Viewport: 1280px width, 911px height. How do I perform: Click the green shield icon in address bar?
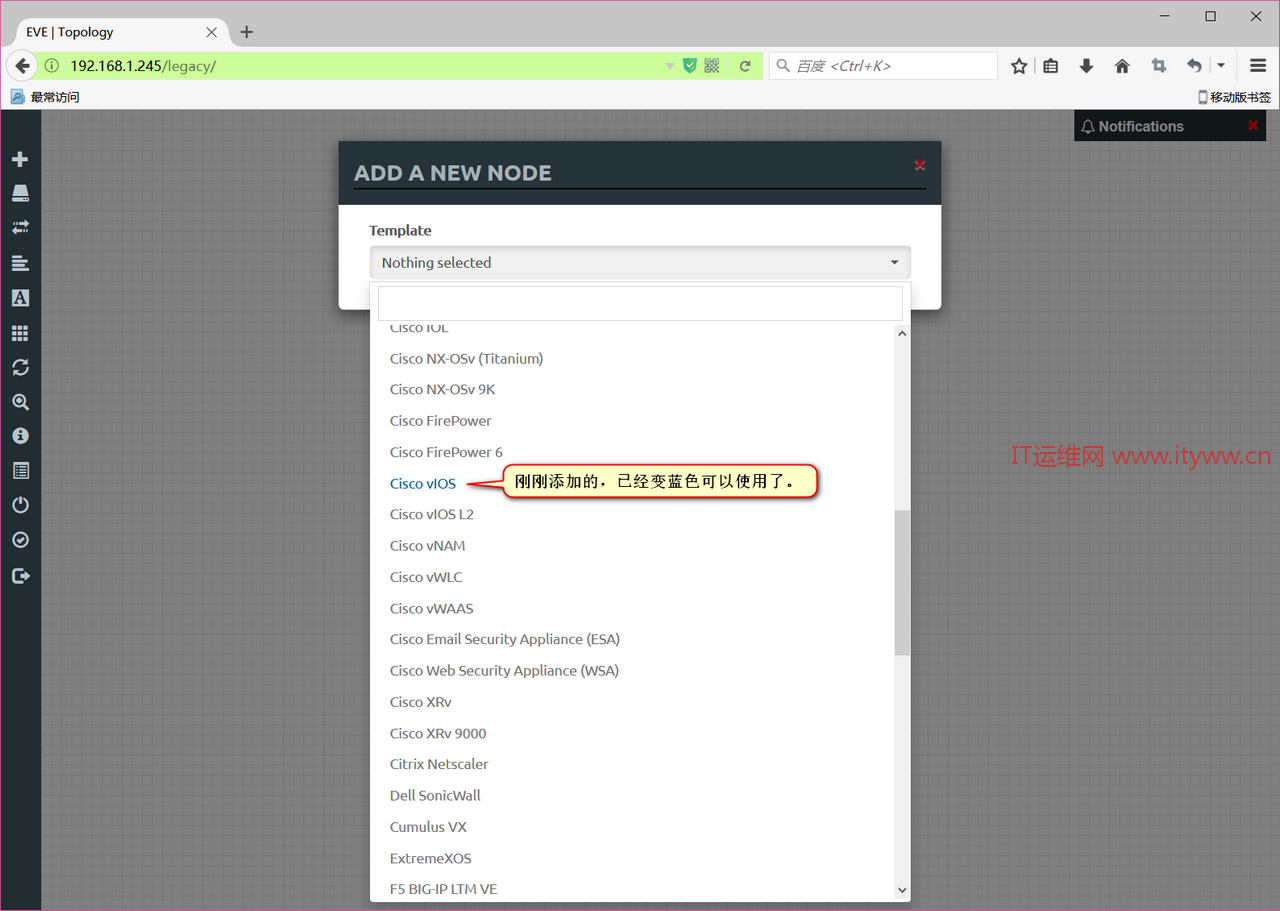689,66
